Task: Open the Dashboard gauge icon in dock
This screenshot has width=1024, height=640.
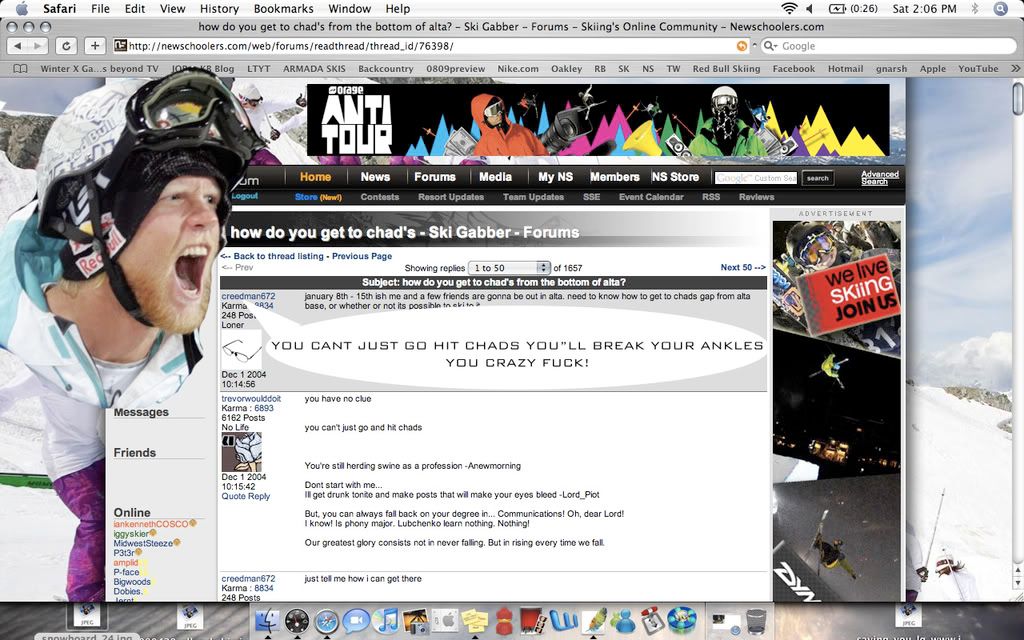Action: [297, 621]
